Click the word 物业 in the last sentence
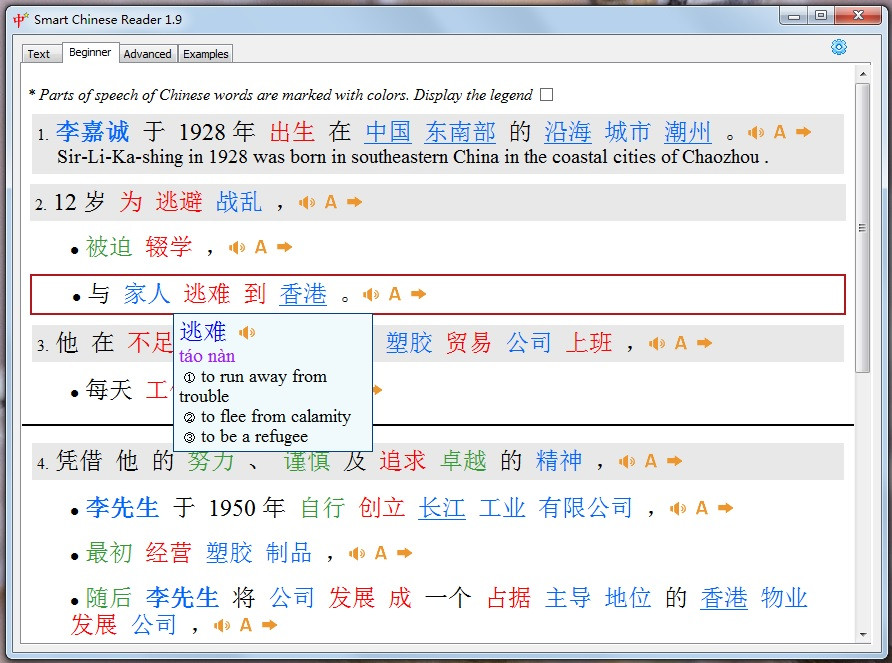 tap(784, 598)
